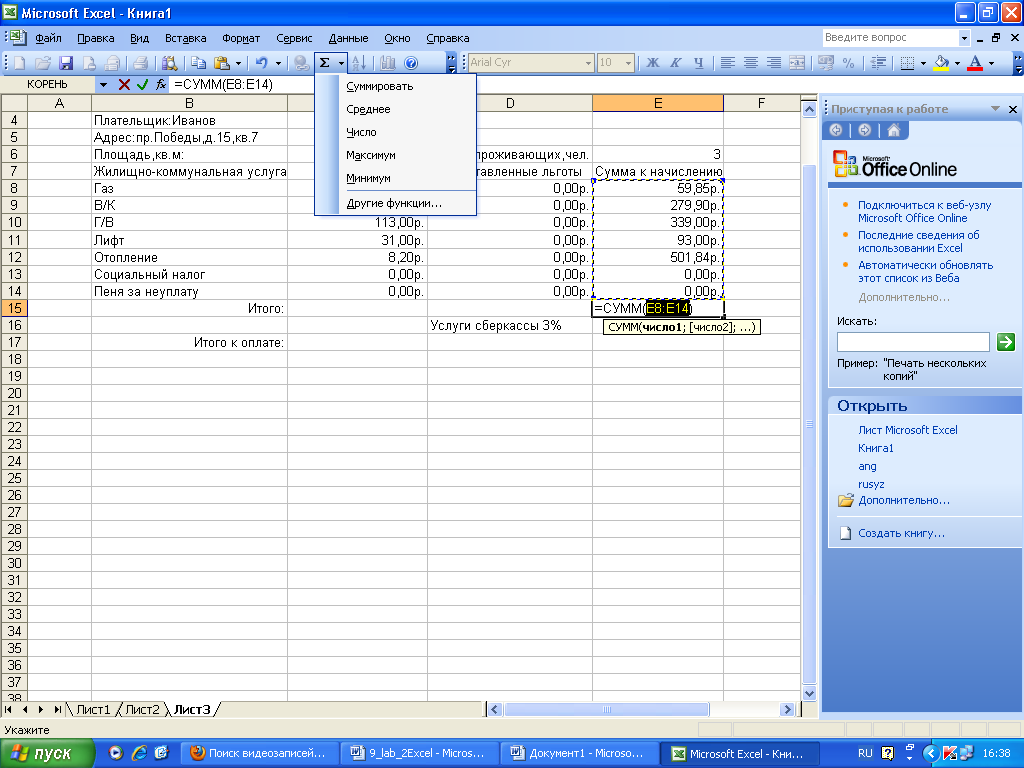Expand task pane title dropdown
The image size is (1024, 768).
(995, 109)
